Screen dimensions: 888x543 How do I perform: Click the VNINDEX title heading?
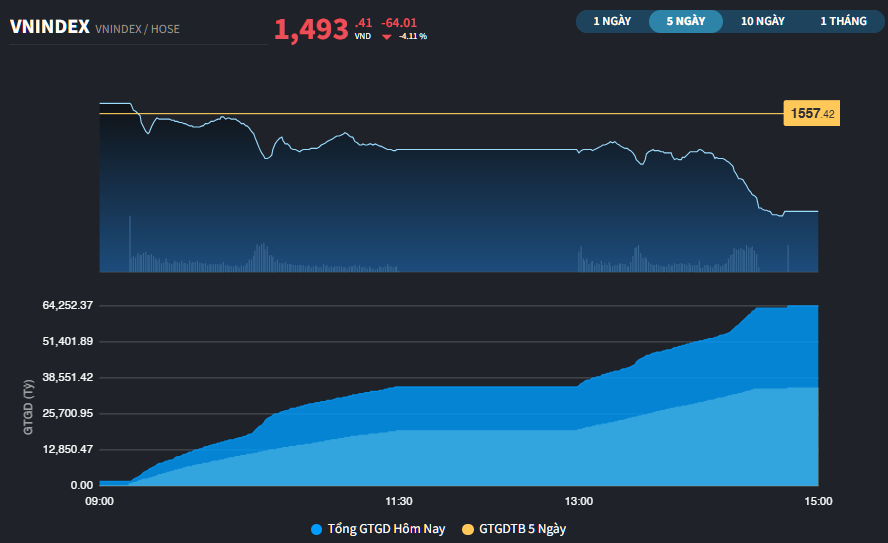(x=49, y=28)
